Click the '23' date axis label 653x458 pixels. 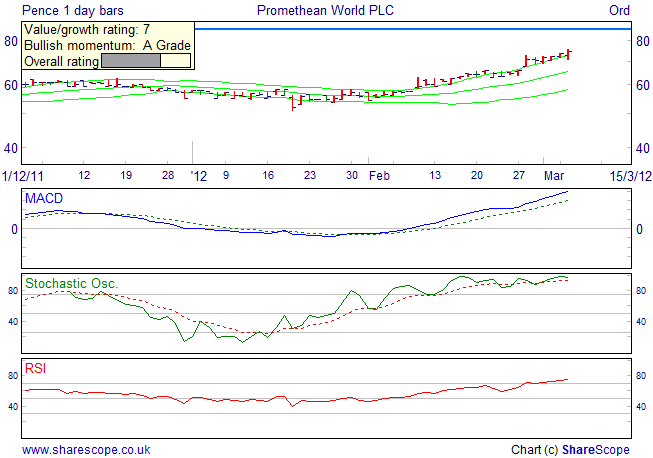309,175
